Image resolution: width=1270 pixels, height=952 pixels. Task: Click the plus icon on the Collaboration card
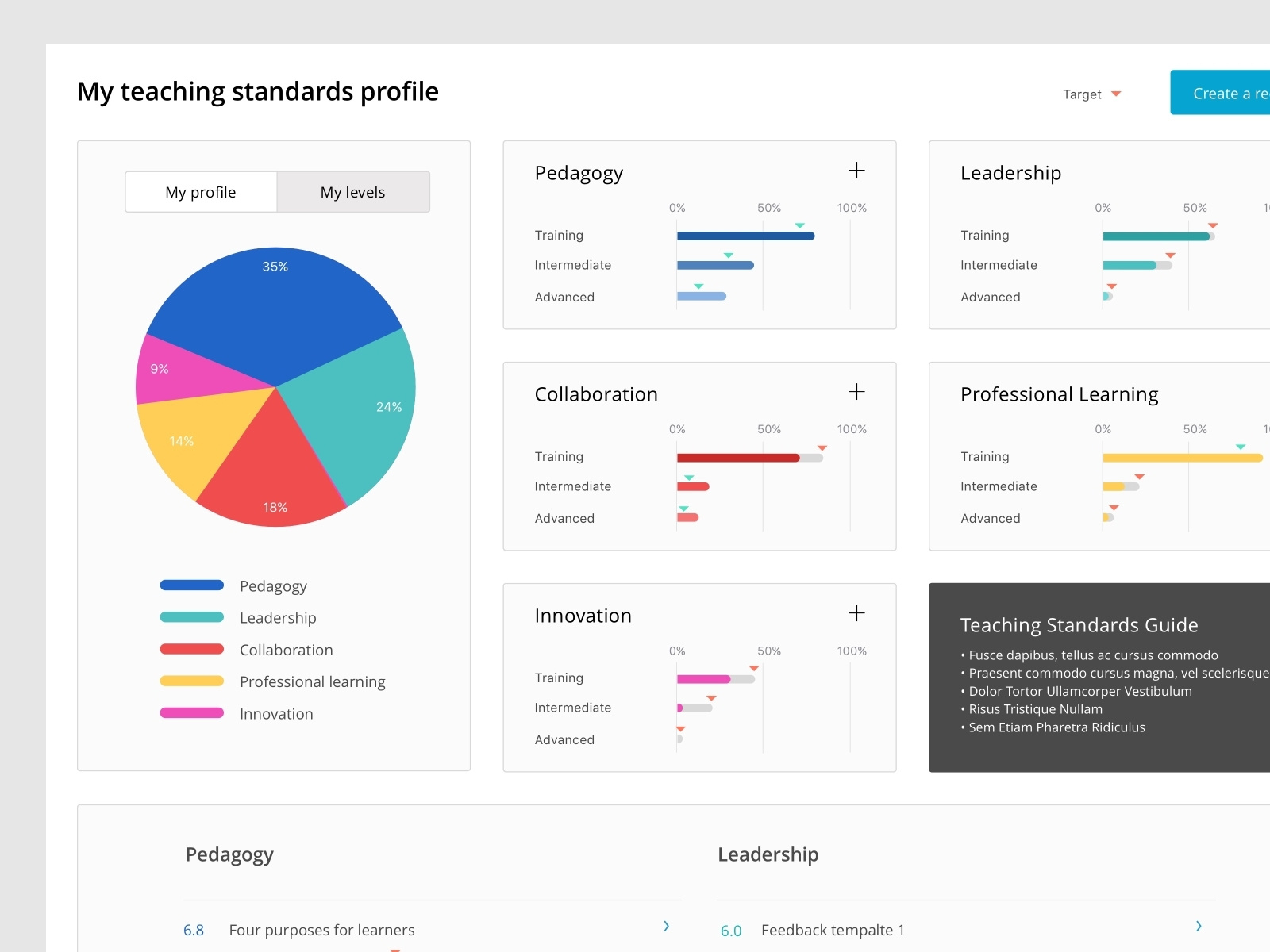857,391
